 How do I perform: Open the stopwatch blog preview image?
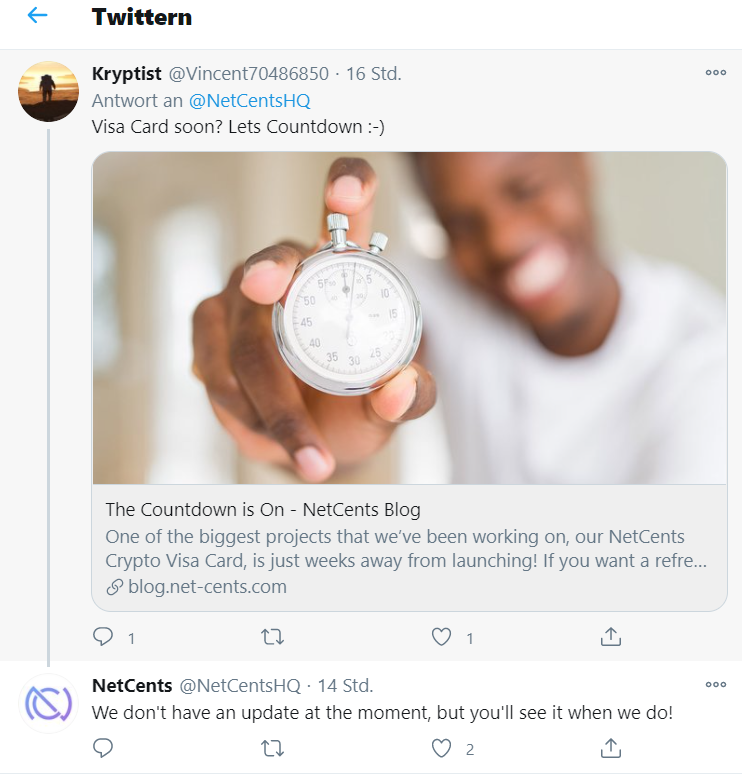pos(409,318)
